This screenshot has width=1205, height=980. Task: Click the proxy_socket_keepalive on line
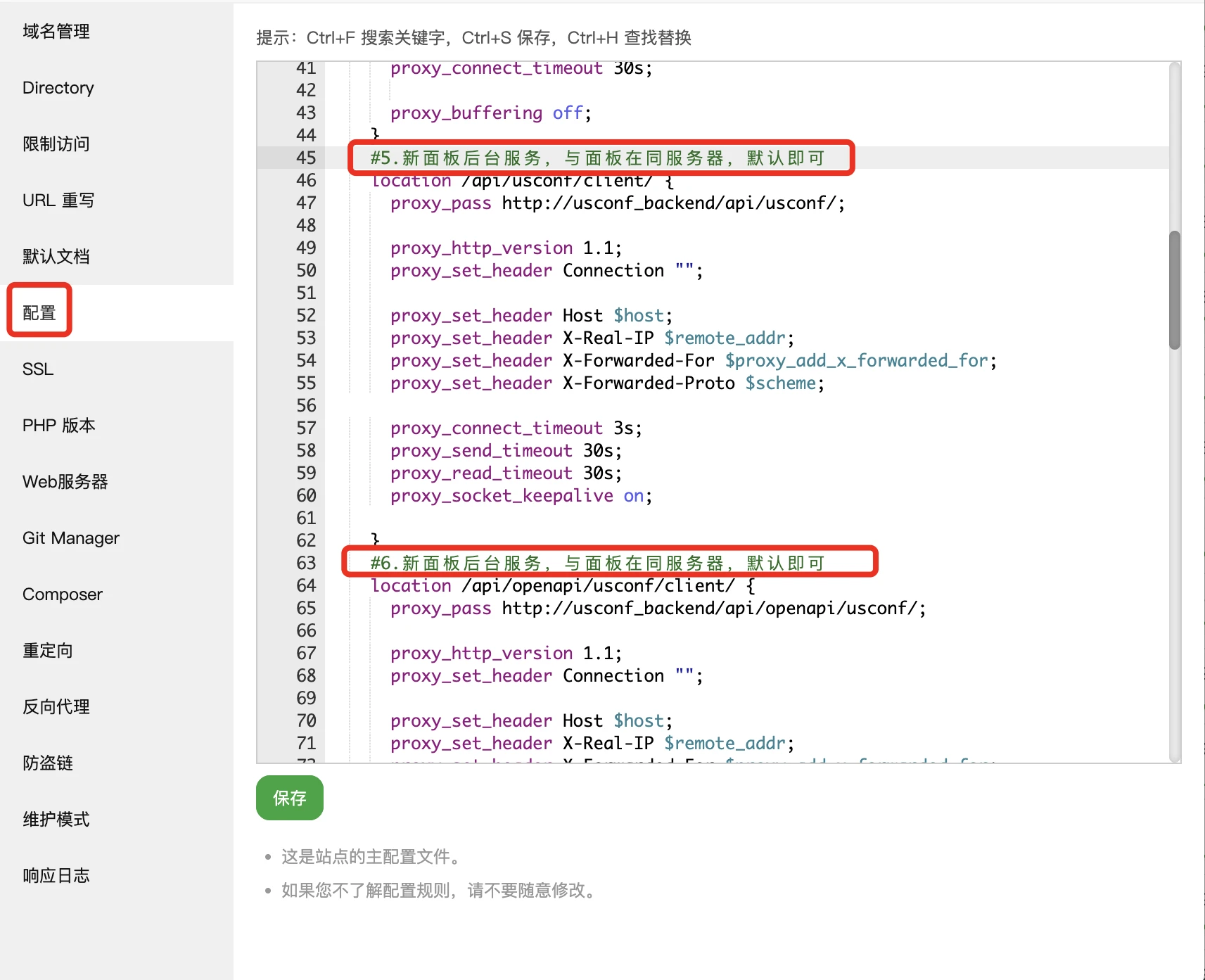pos(521,495)
